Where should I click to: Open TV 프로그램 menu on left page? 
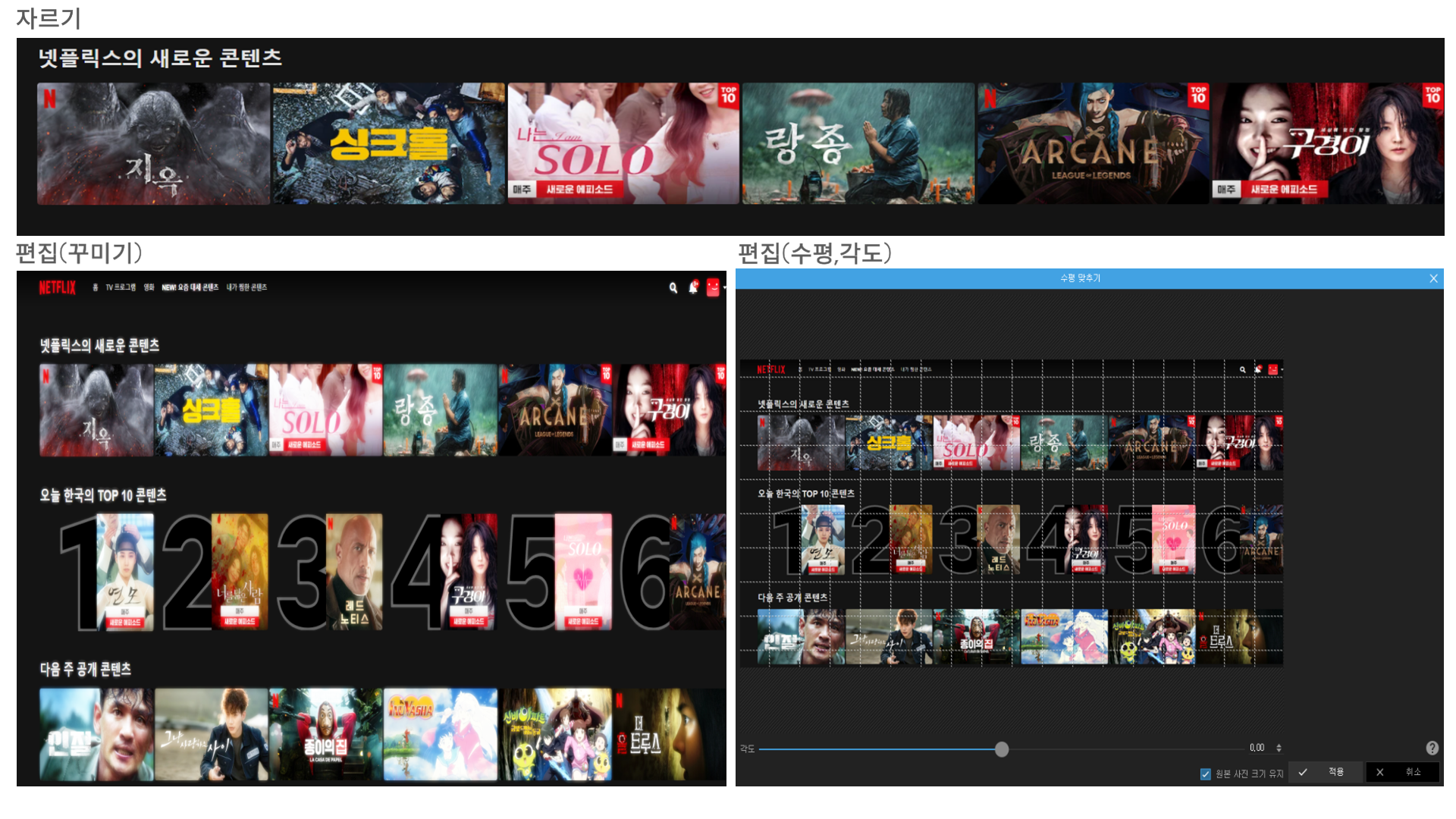[121, 287]
